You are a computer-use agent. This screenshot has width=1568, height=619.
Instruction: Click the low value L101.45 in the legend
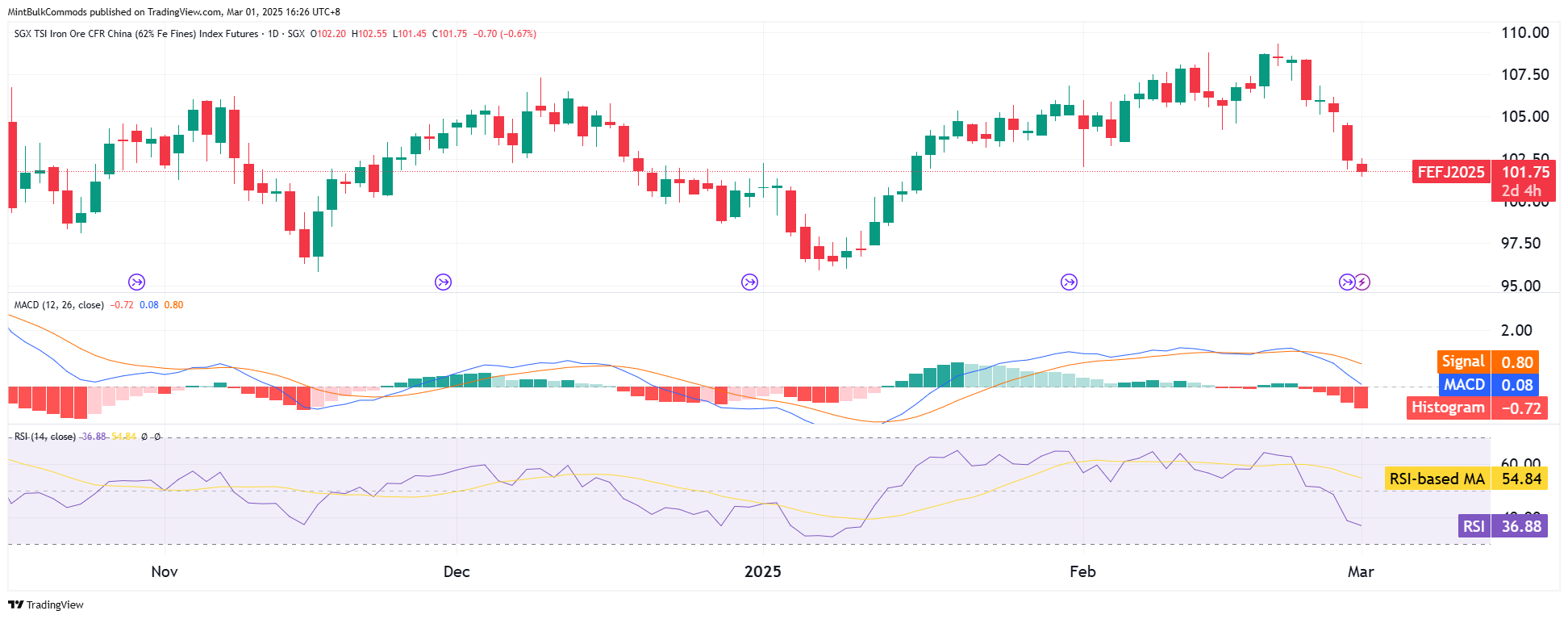point(410,34)
